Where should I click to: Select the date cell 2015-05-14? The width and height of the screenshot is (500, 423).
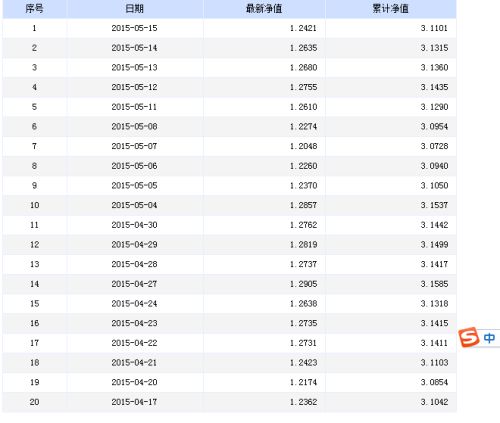point(134,48)
